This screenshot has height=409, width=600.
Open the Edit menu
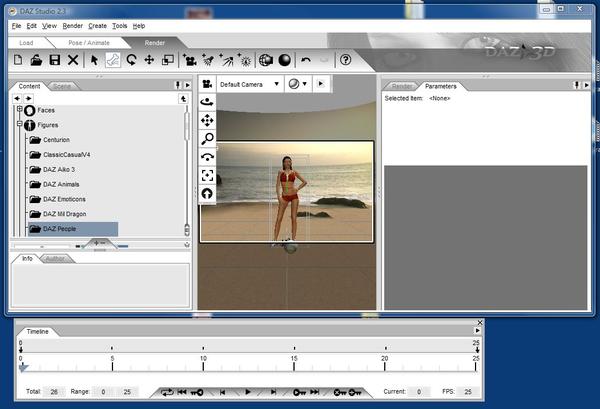(x=31, y=26)
